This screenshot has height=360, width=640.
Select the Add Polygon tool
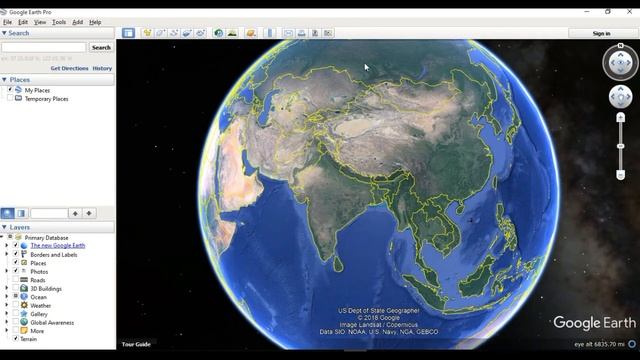[x=160, y=33]
